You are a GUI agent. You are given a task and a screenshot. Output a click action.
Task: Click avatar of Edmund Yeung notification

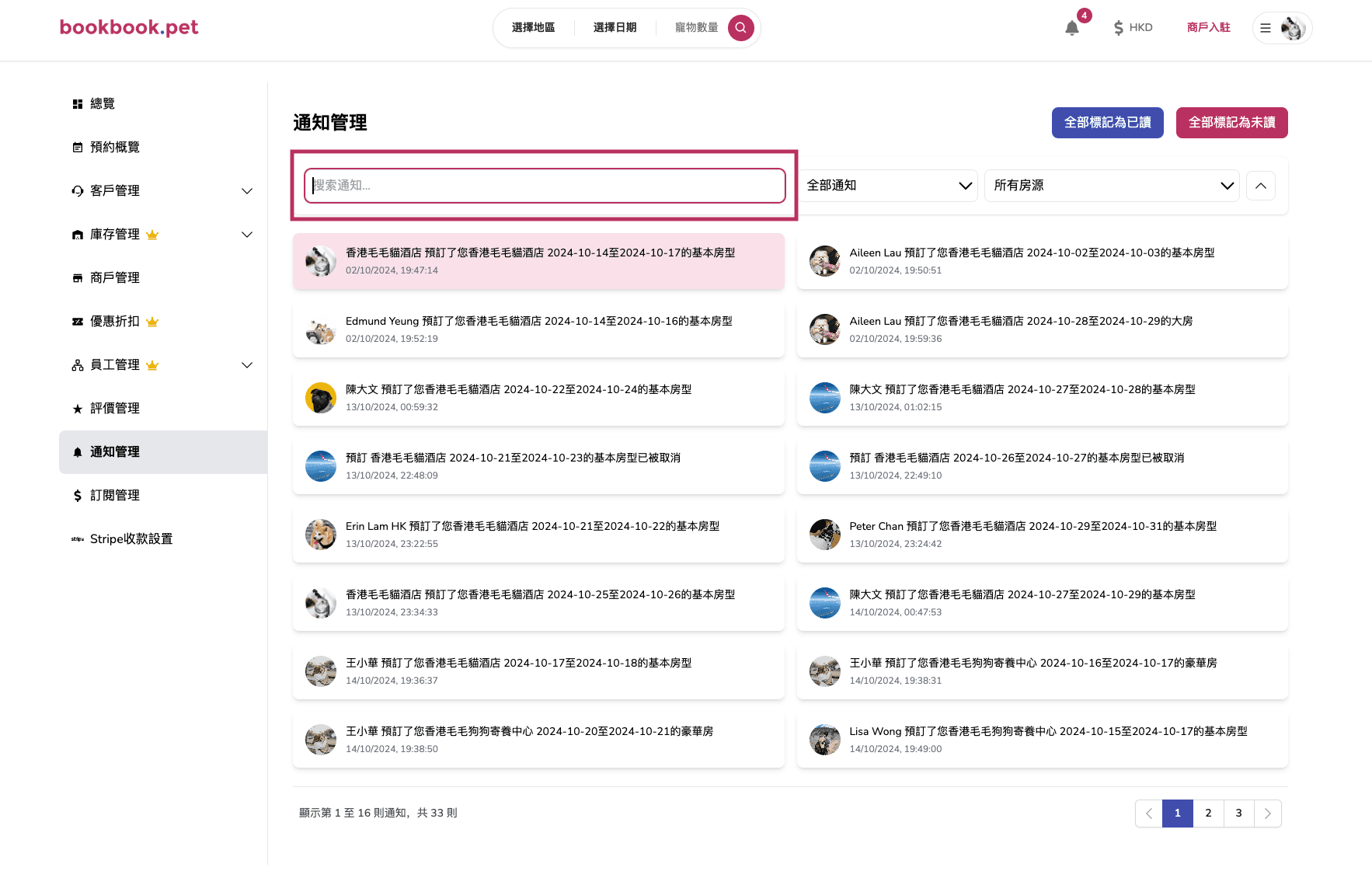(x=321, y=329)
